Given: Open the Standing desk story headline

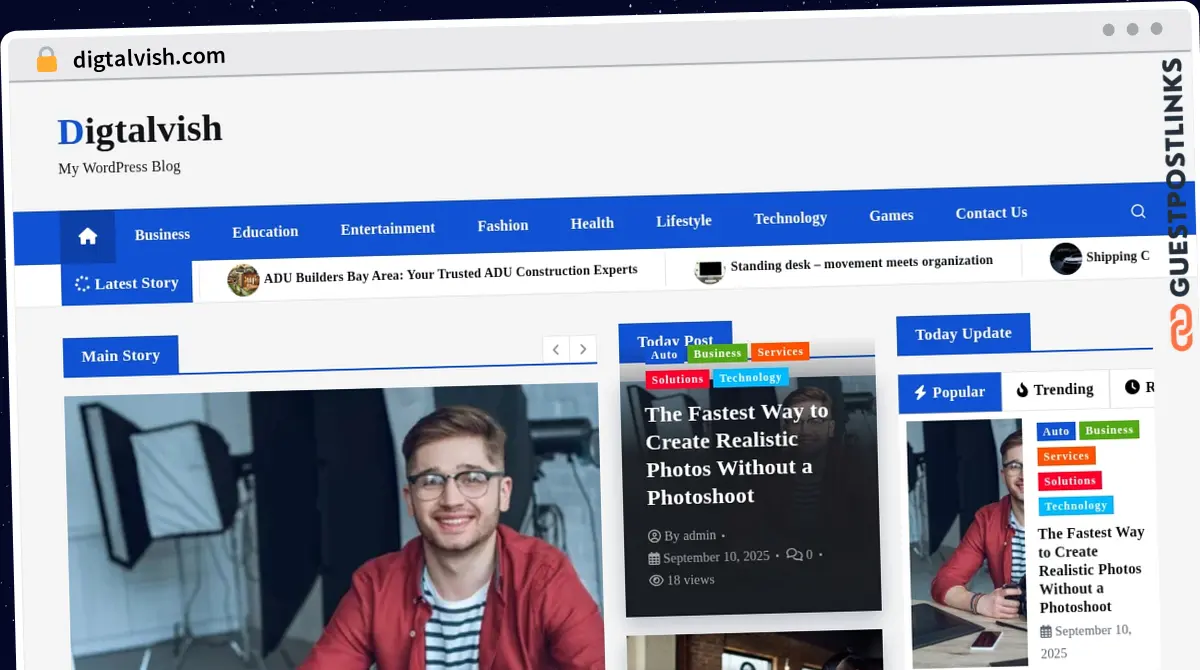Looking at the screenshot, I should click(861, 261).
